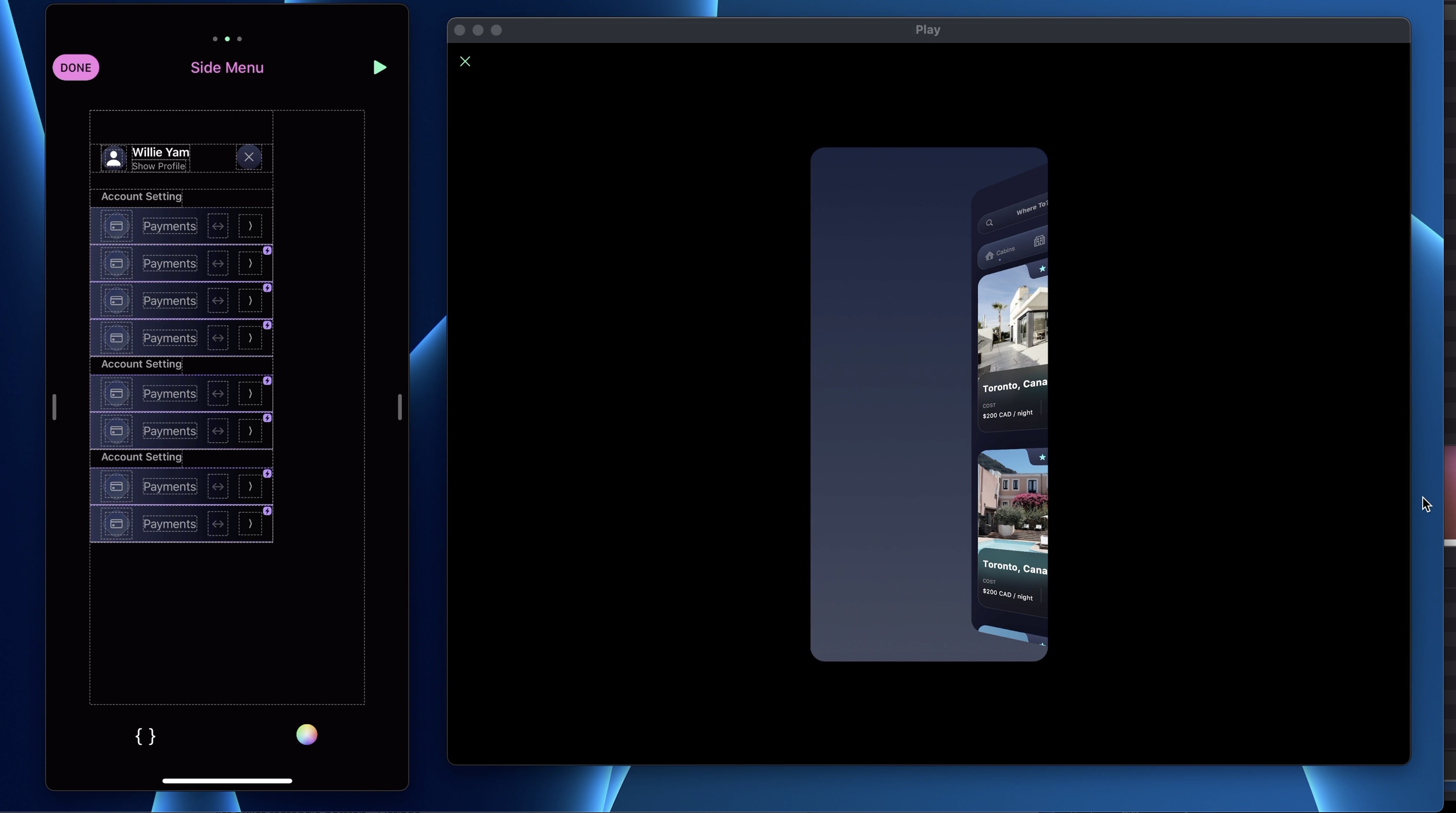Click the Willie Yam name text
1456x813 pixels.
[x=161, y=152]
